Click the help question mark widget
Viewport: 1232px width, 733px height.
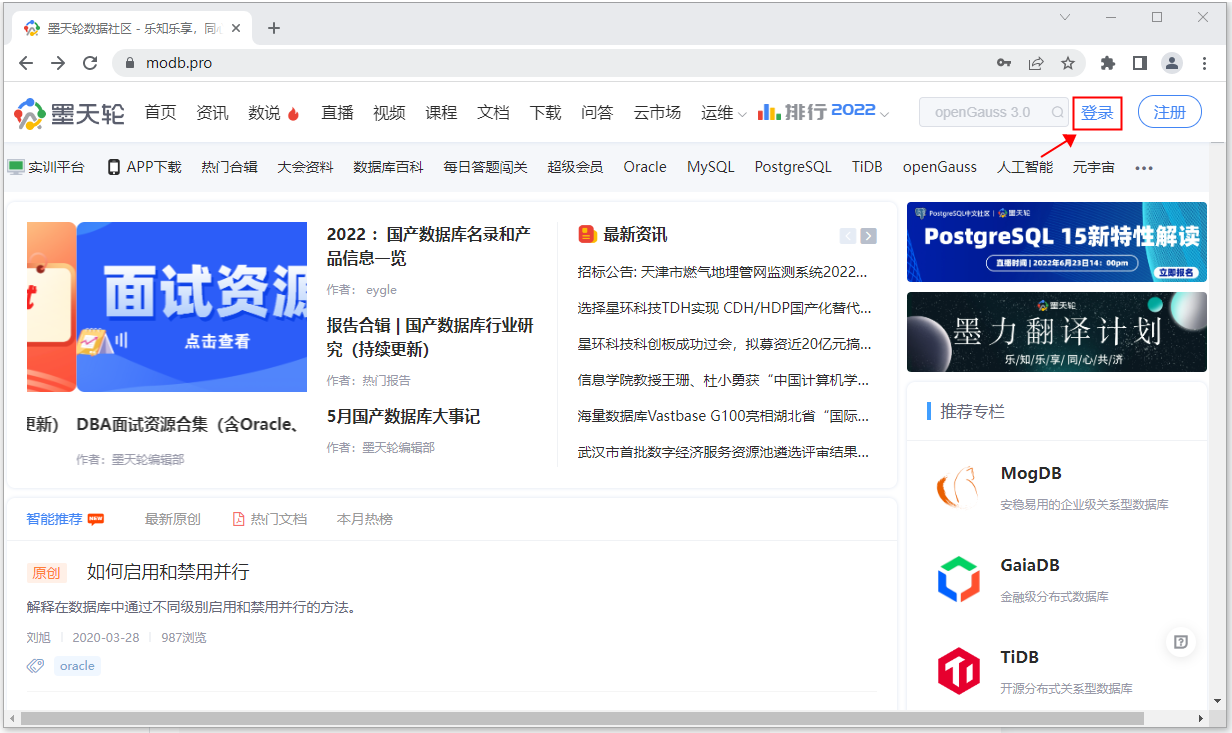click(1181, 642)
